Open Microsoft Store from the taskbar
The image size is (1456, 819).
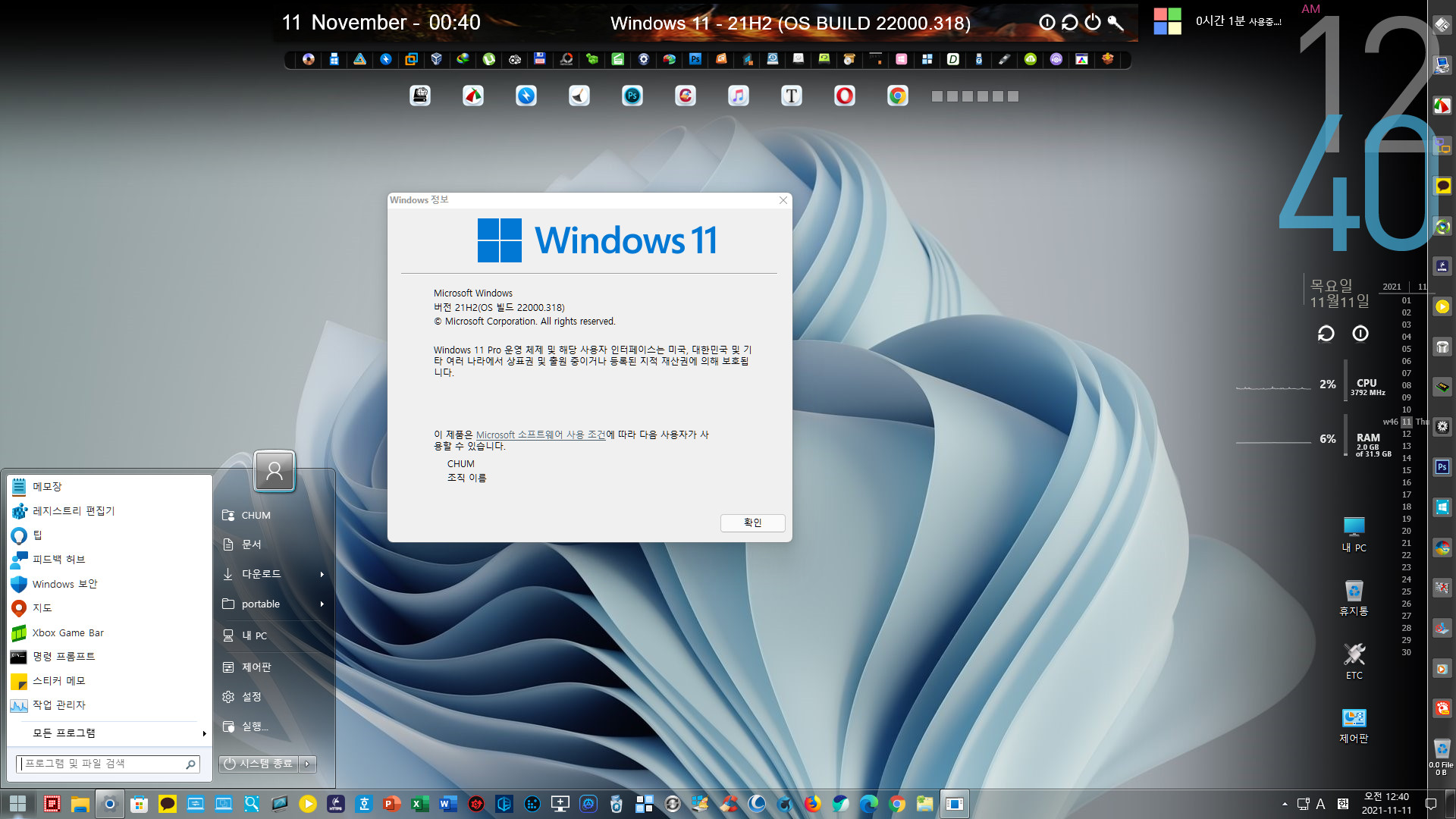139,804
